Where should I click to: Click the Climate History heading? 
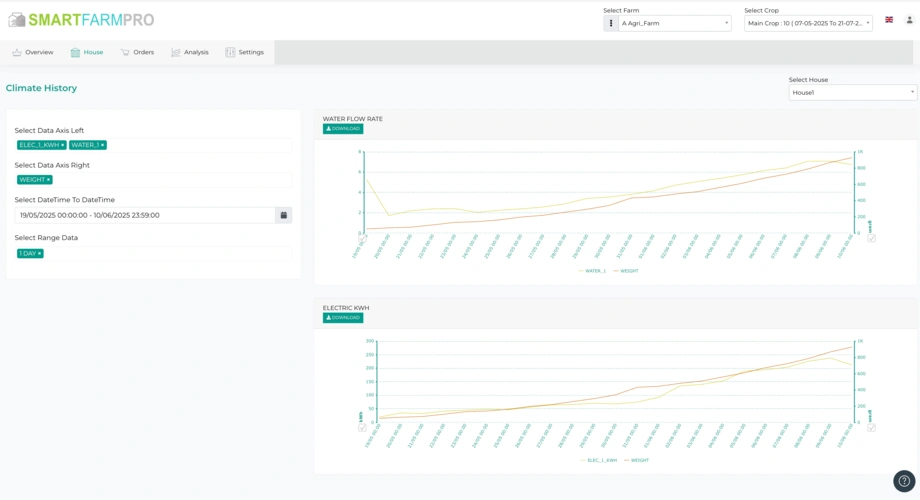42,88
